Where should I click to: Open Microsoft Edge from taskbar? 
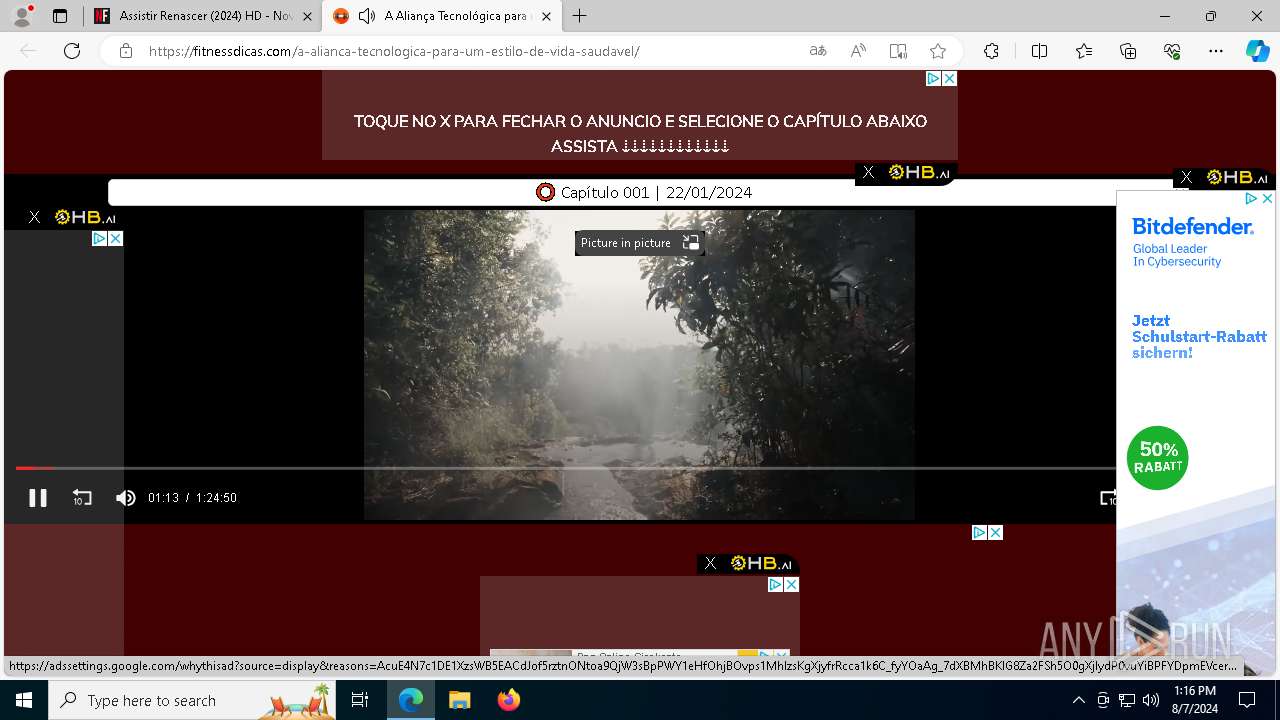pyautogui.click(x=411, y=700)
